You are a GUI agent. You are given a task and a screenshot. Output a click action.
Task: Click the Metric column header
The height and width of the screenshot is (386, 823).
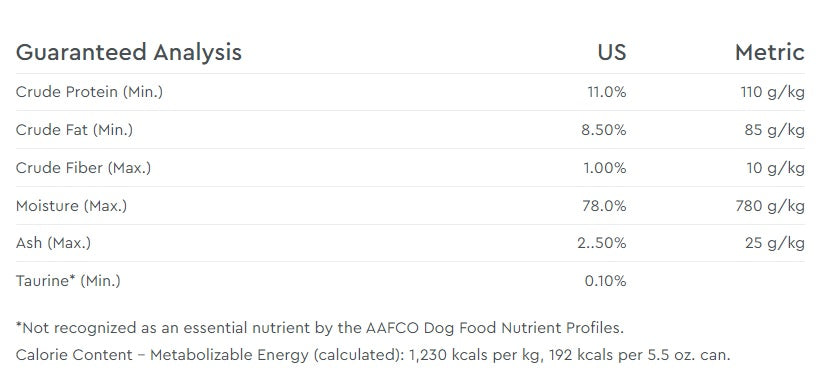pos(769,52)
